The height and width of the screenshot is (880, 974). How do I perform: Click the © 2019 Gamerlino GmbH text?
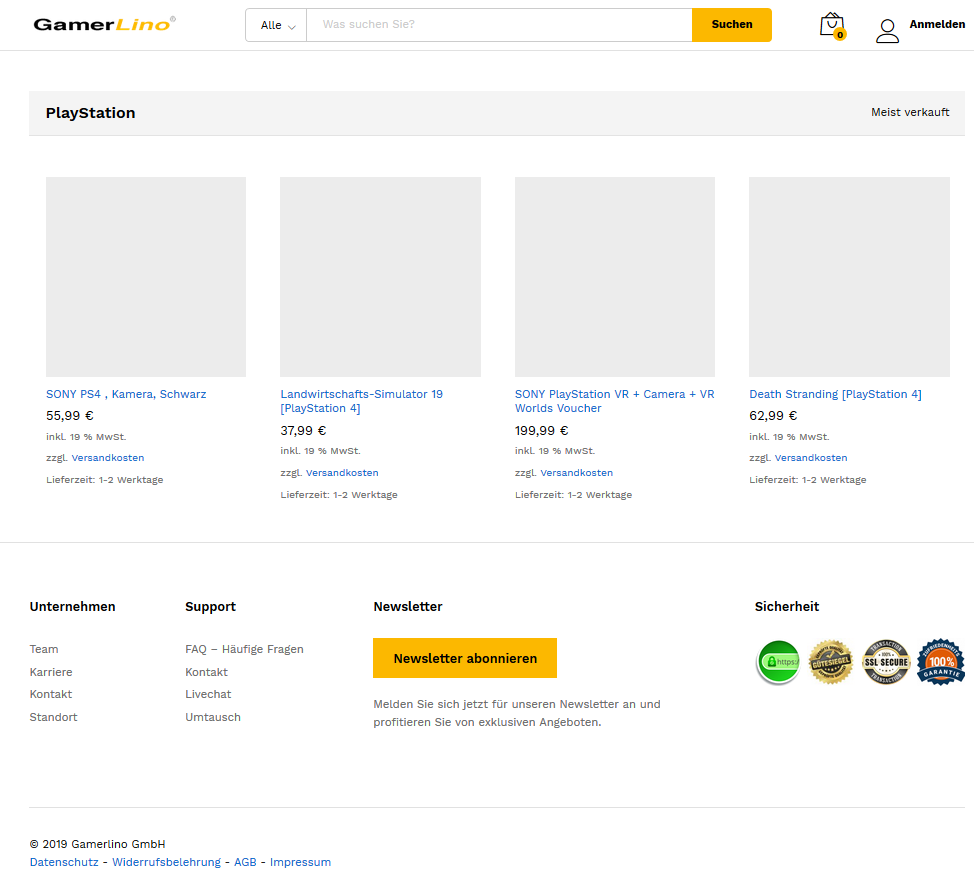point(98,844)
